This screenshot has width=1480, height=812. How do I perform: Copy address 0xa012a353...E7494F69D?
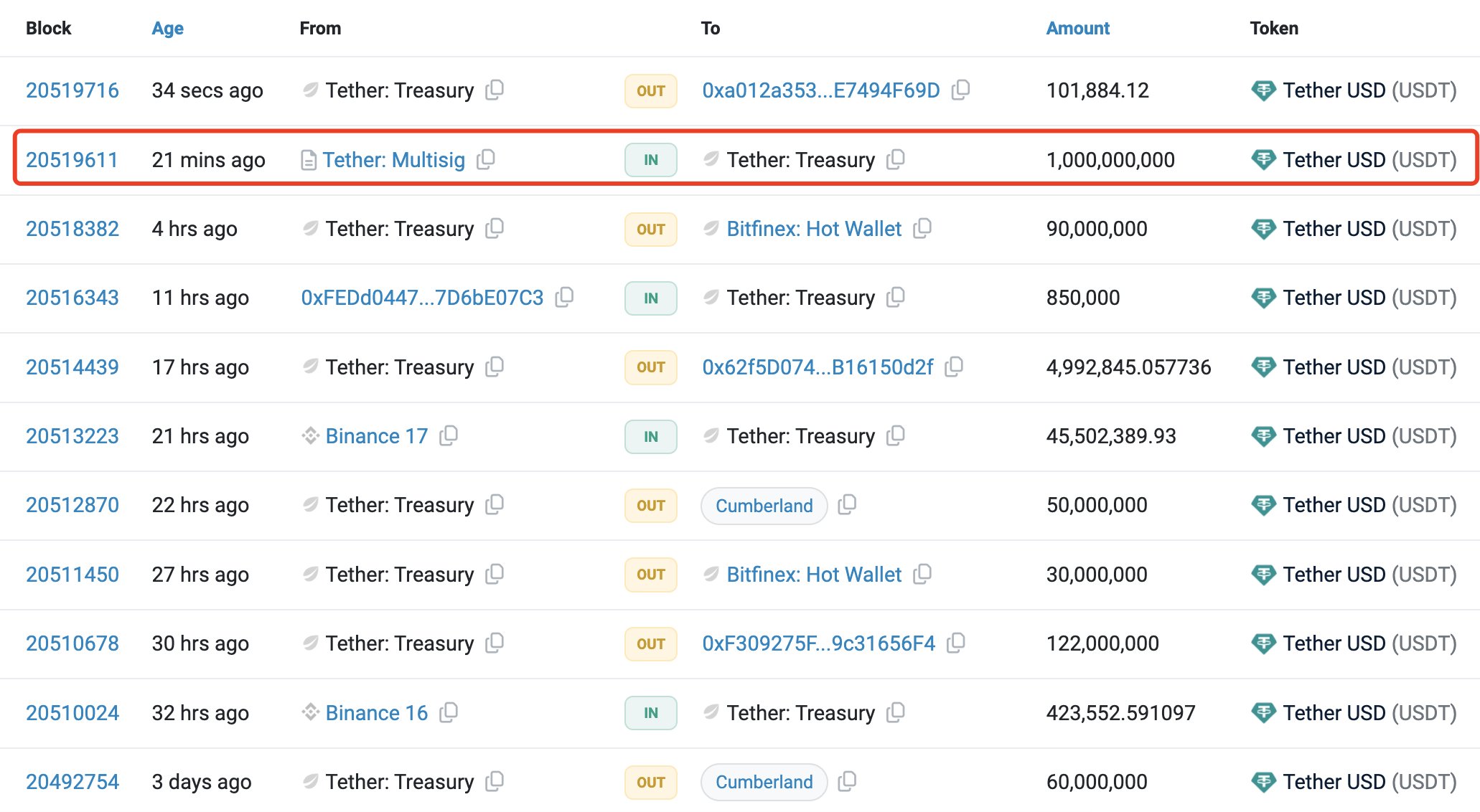tap(960, 90)
